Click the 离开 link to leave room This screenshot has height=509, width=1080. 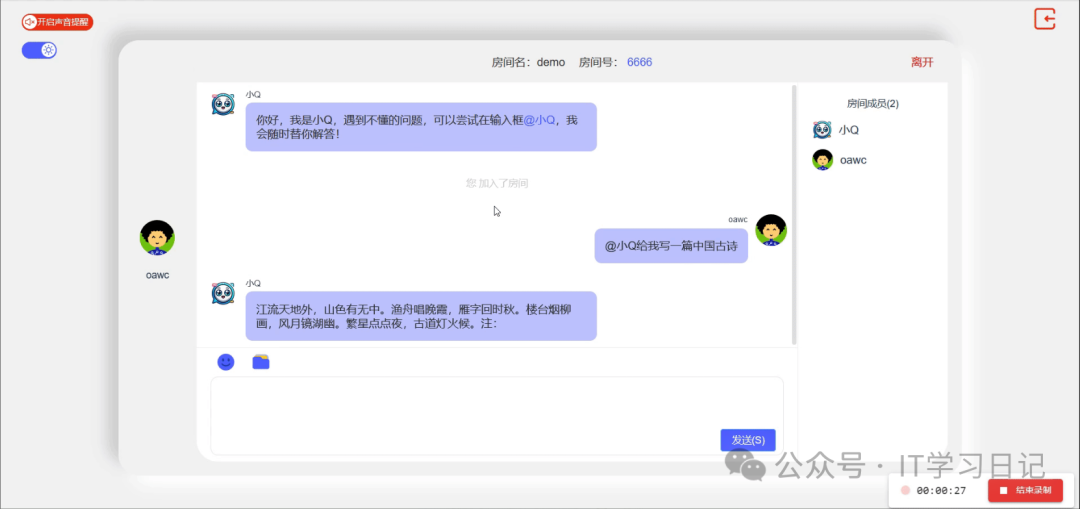point(922,62)
